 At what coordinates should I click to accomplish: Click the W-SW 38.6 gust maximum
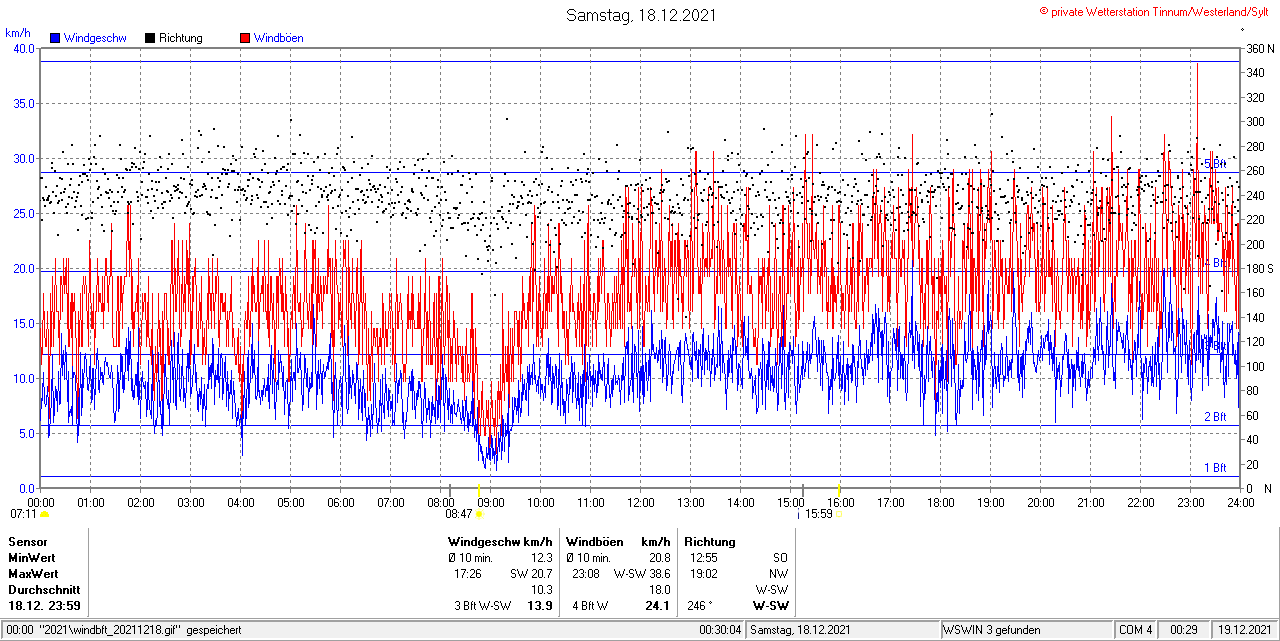coord(642,574)
